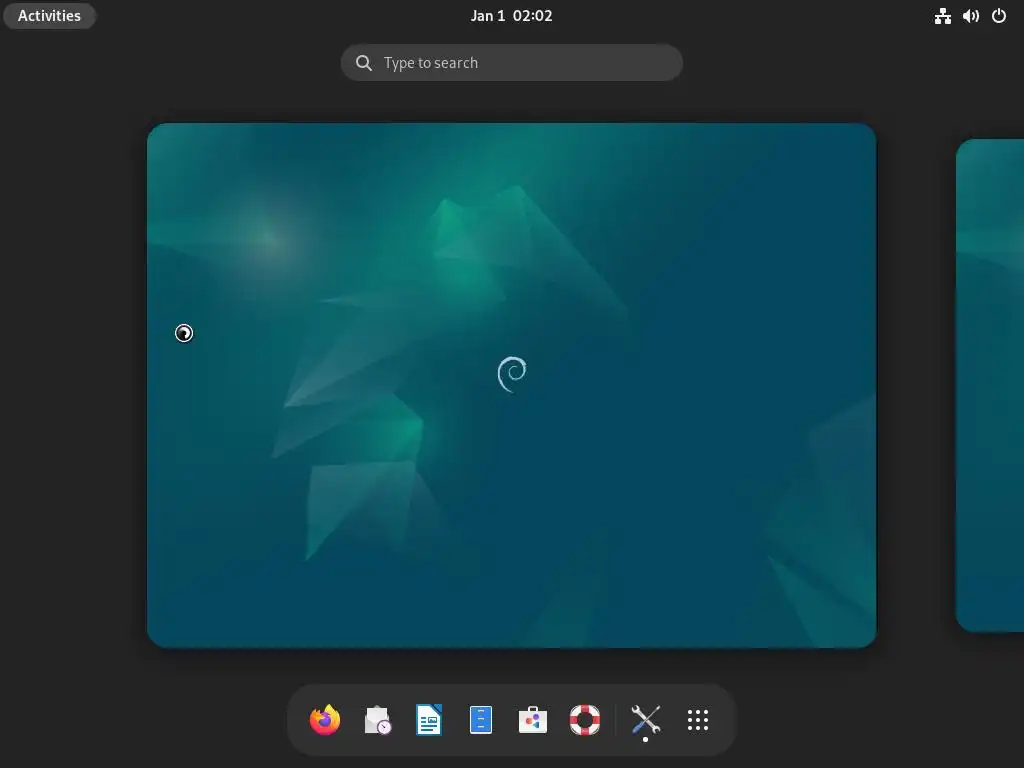Image resolution: width=1024 pixels, height=768 pixels.
Task: Open the network status icon
Action: (942, 16)
